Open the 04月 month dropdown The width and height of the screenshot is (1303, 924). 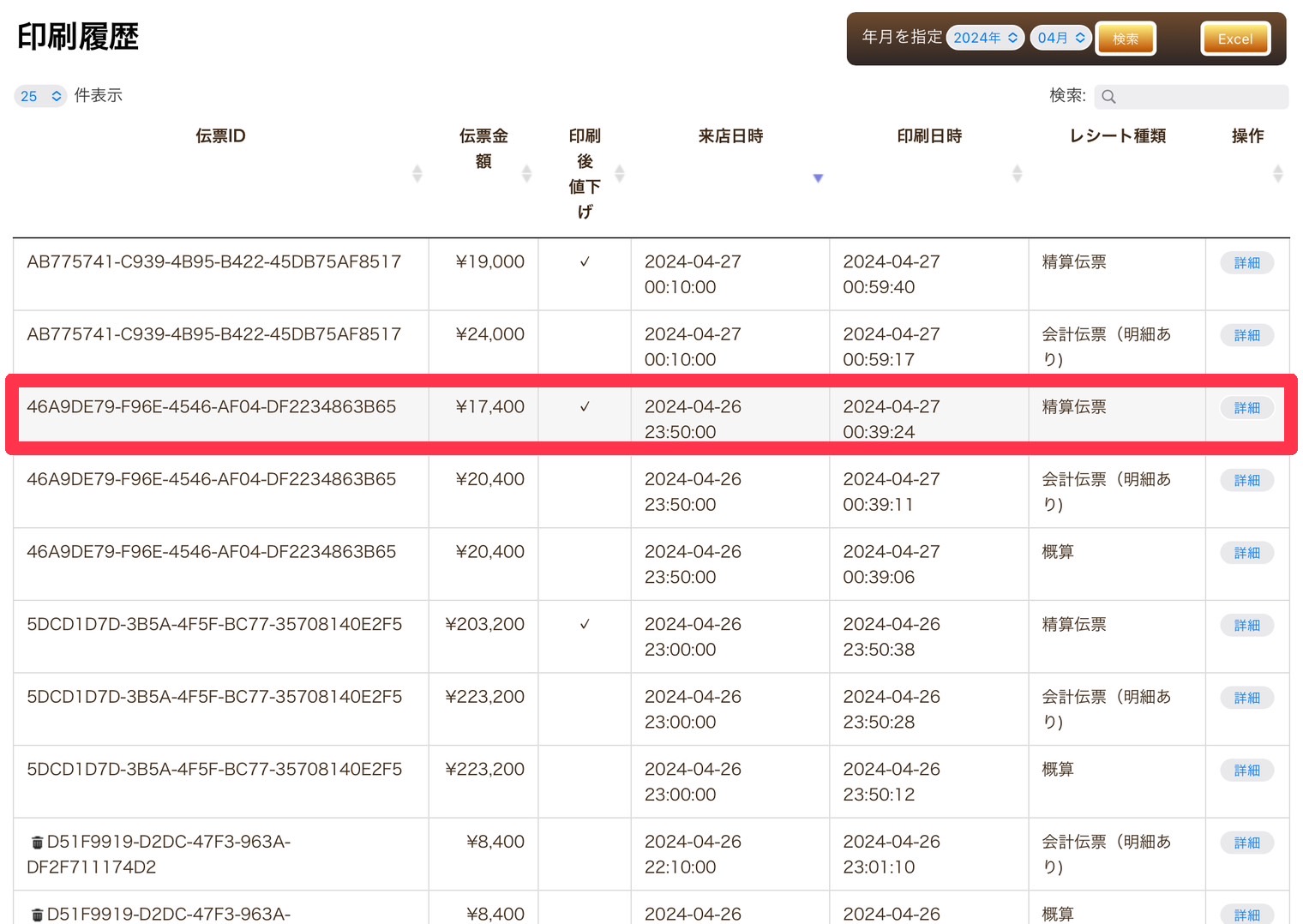[x=1060, y=38]
